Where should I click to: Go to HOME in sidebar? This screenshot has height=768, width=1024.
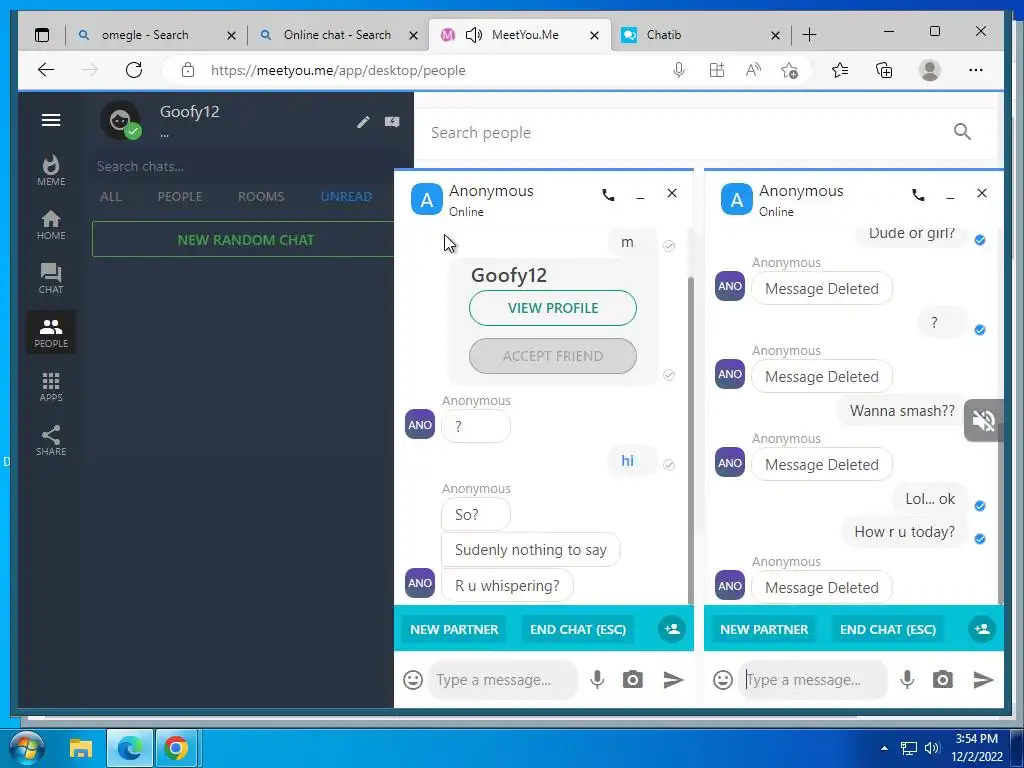pos(51,225)
